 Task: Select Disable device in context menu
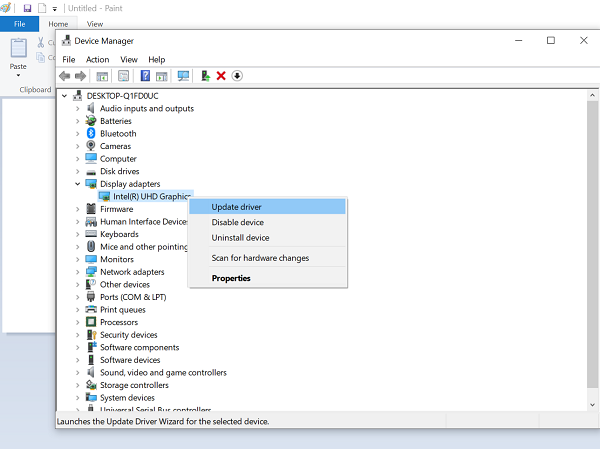pos(238,222)
